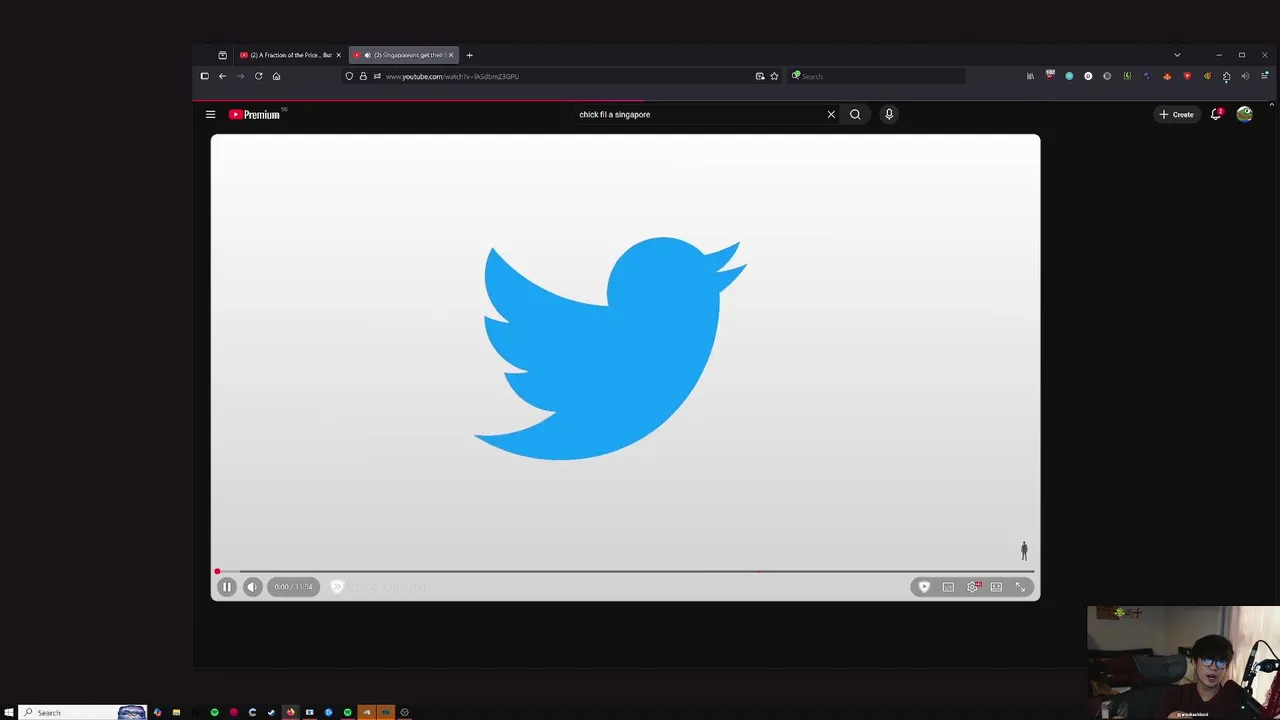Click the video progress bar scrubber
Viewport: 1280px width, 720px height.
(217, 572)
